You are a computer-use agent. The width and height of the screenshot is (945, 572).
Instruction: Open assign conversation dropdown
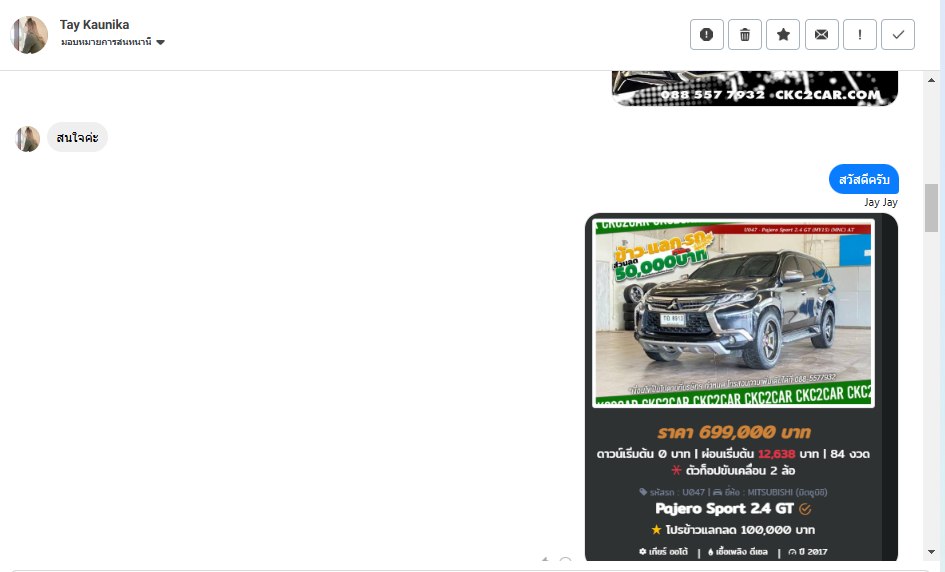[113, 42]
